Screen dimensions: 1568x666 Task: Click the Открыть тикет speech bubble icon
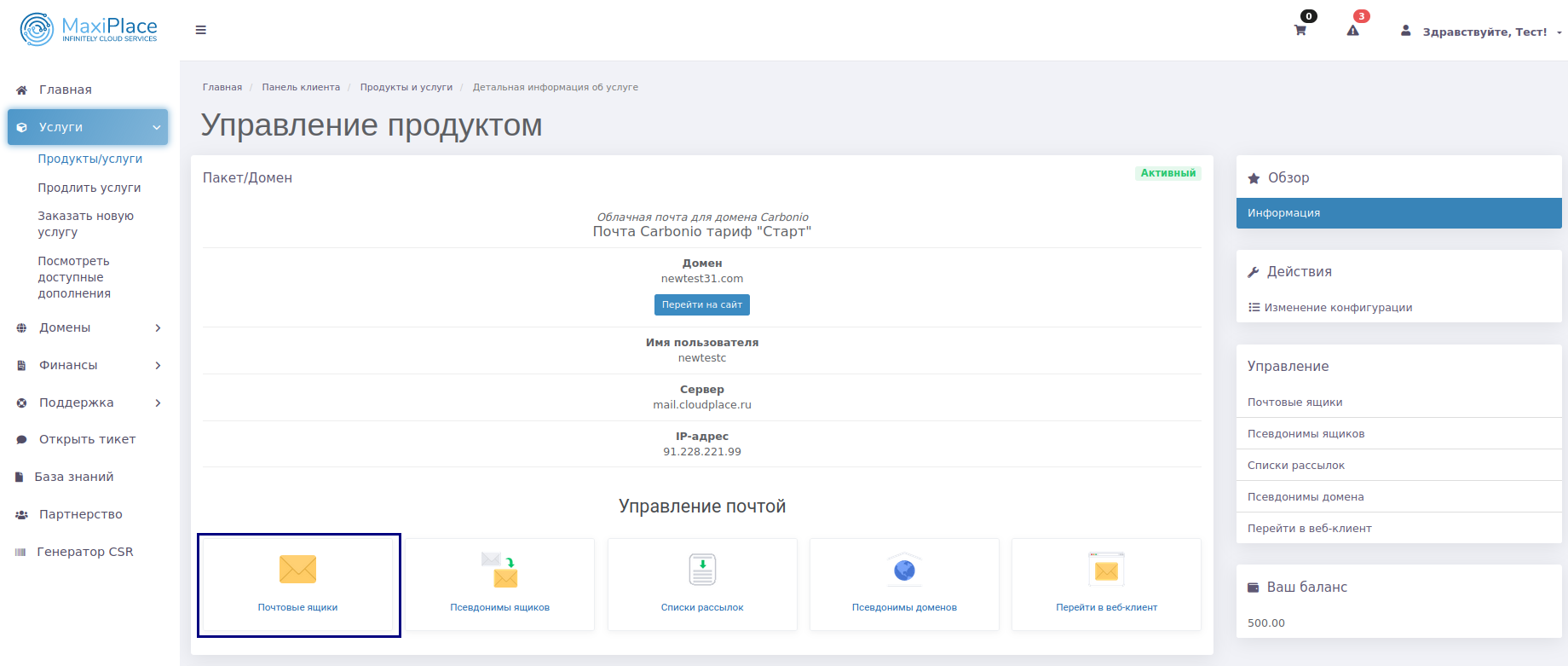click(21, 440)
